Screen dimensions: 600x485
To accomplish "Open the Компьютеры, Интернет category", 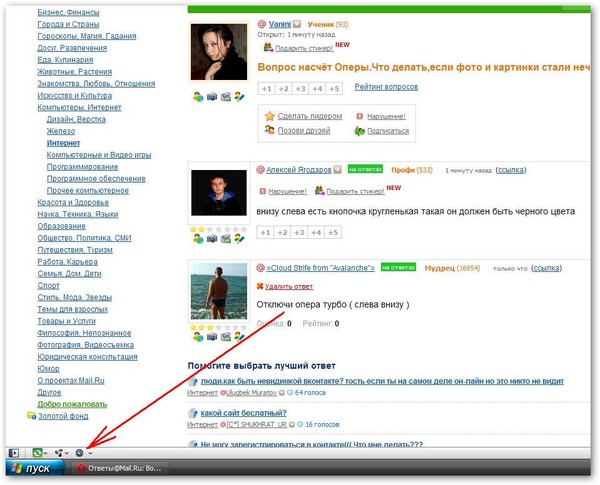I will (x=79, y=107).
